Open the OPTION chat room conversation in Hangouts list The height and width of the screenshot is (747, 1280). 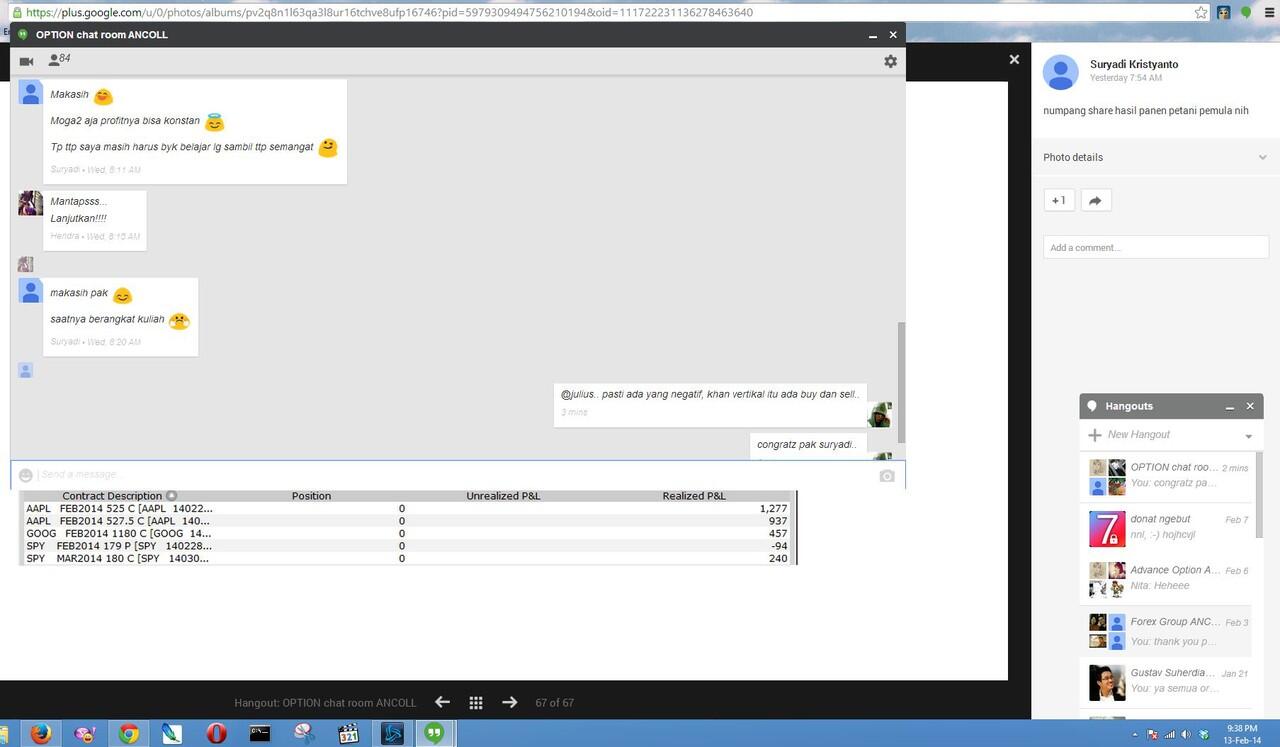point(1168,476)
